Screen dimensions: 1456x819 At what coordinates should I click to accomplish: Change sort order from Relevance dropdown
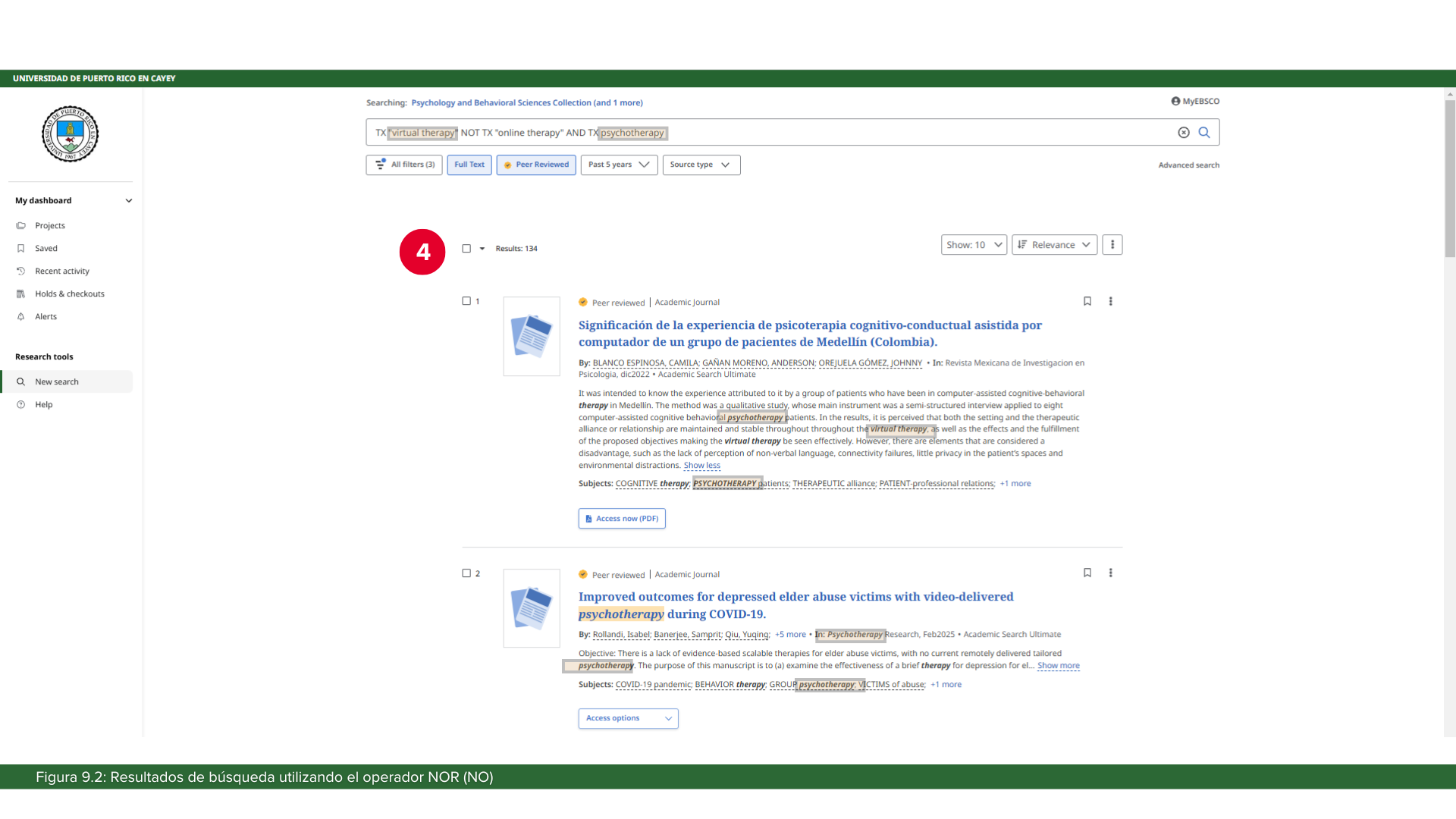(1054, 244)
